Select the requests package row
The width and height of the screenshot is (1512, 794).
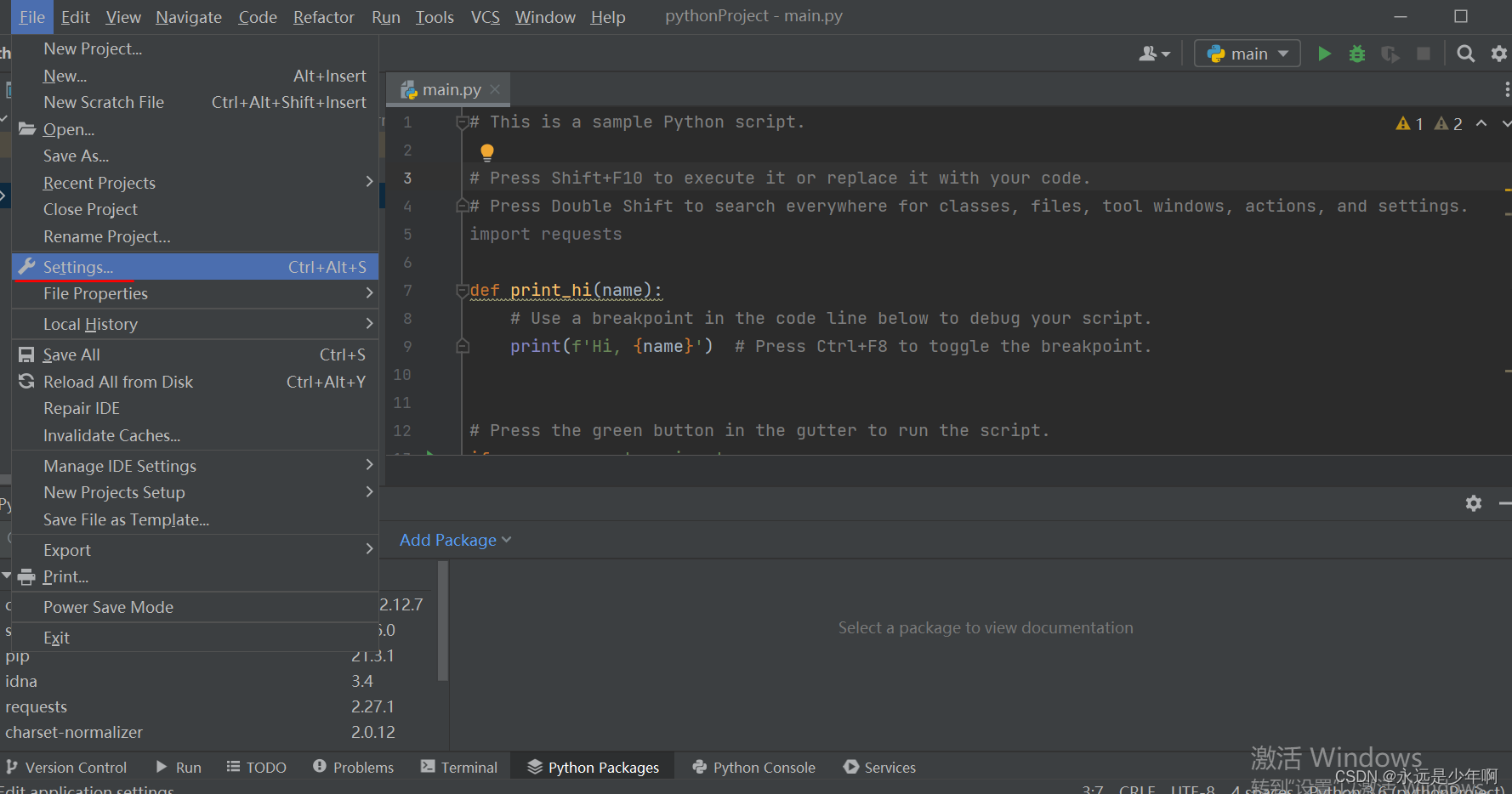(x=219, y=706)
